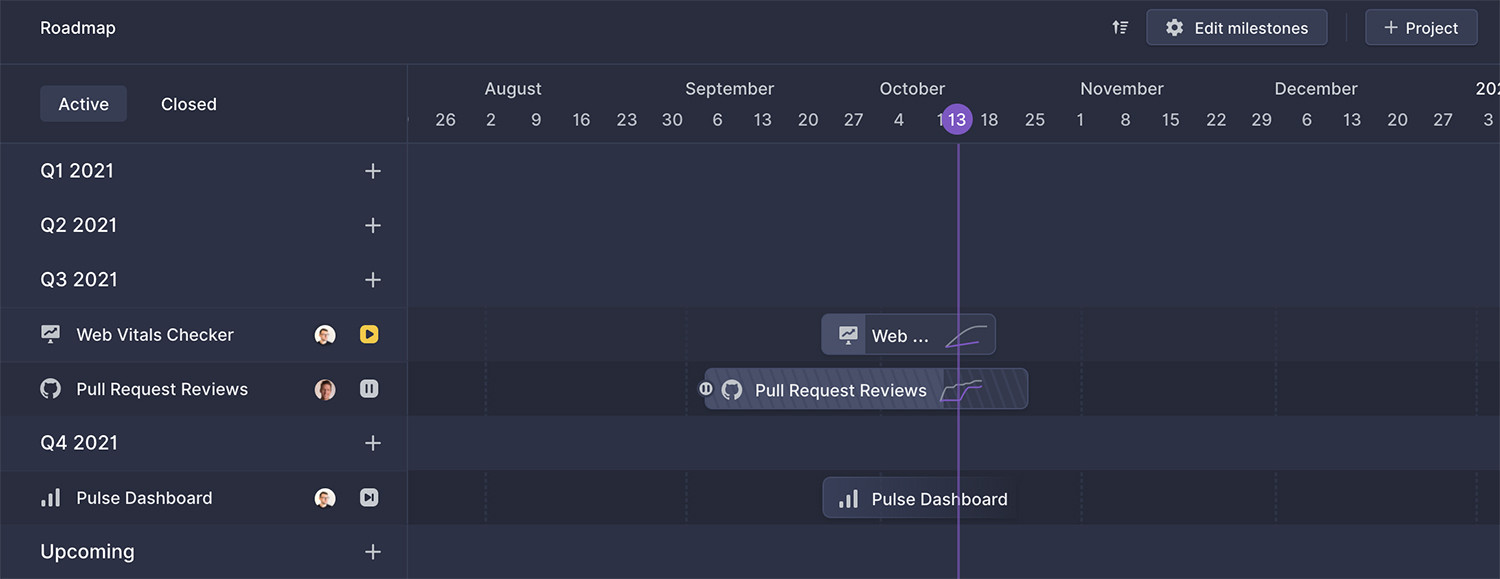
Task: Expand the Q3 2021 milestone row
Action: (x=372, y=279)
